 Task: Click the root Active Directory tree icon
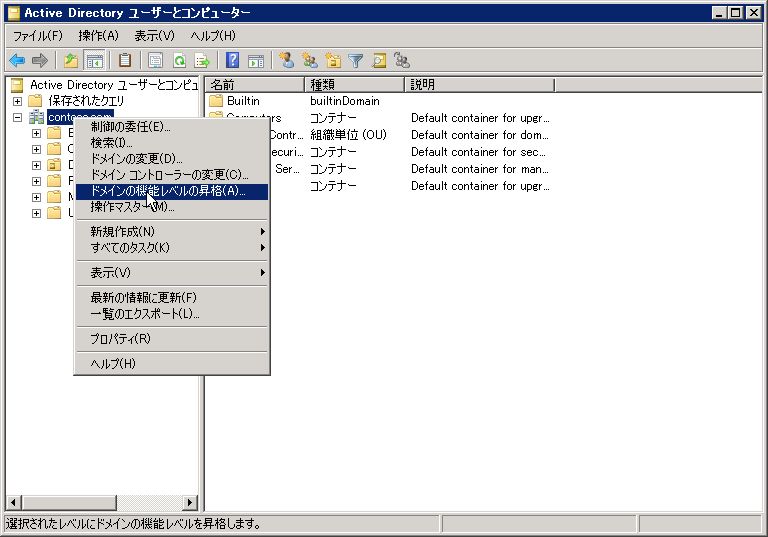click(x=17, y=85)
